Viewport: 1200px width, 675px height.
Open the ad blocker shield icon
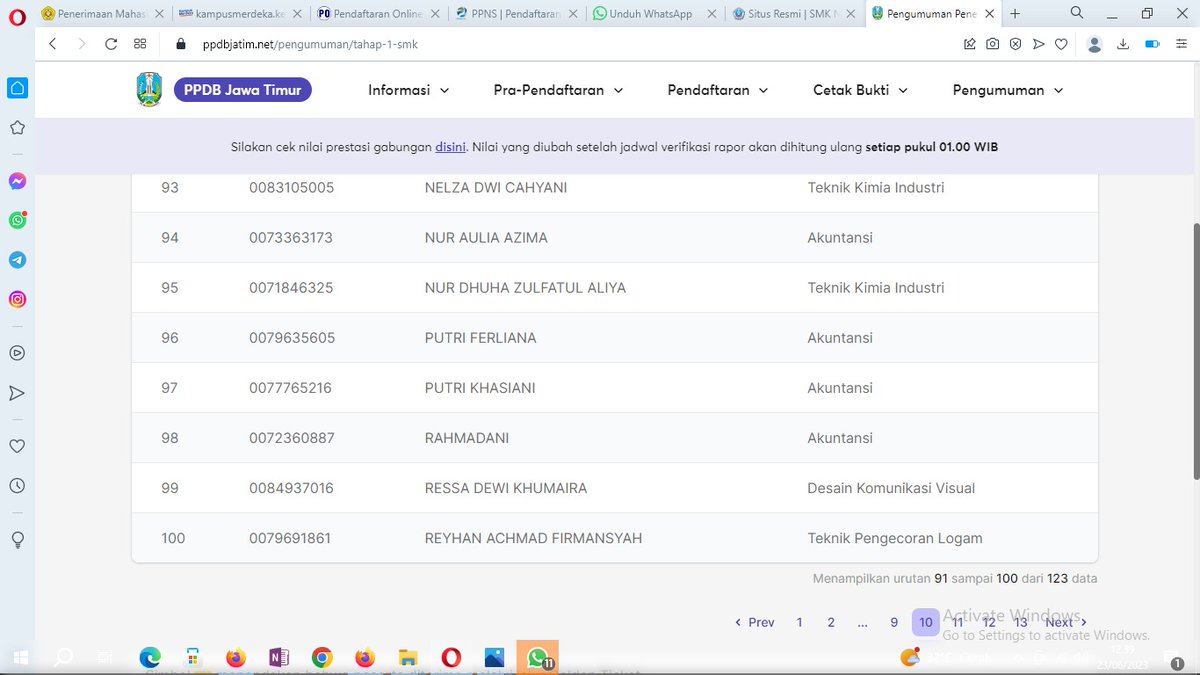pyautogui.click(x=1015, y=44)
